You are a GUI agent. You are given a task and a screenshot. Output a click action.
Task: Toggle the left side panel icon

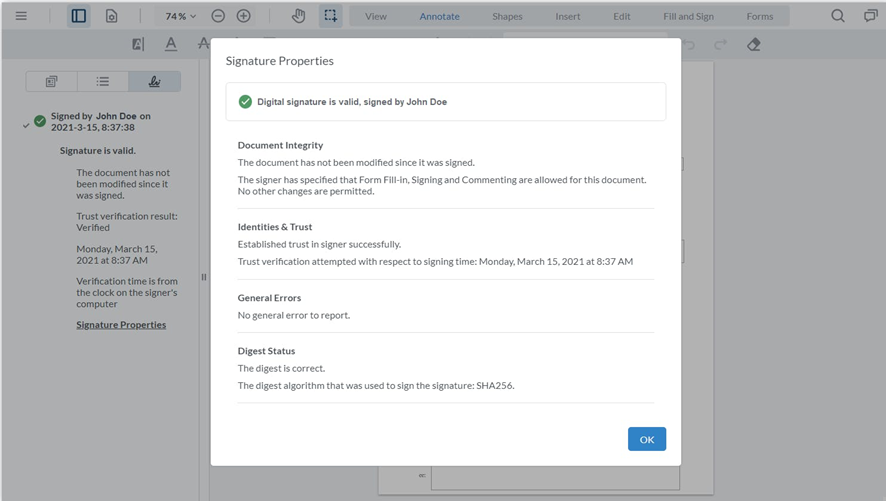coord(79,16)
